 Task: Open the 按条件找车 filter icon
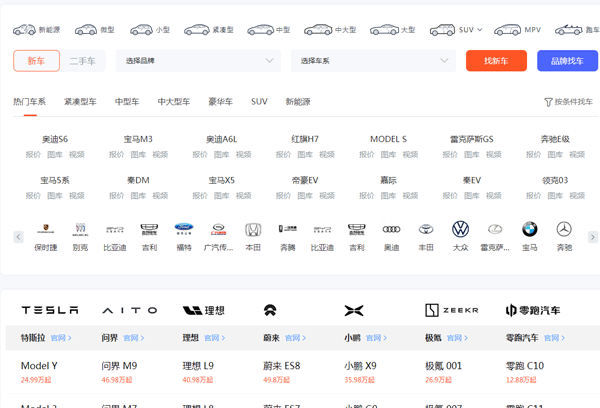pyautogui.click(x=548, y=102)
